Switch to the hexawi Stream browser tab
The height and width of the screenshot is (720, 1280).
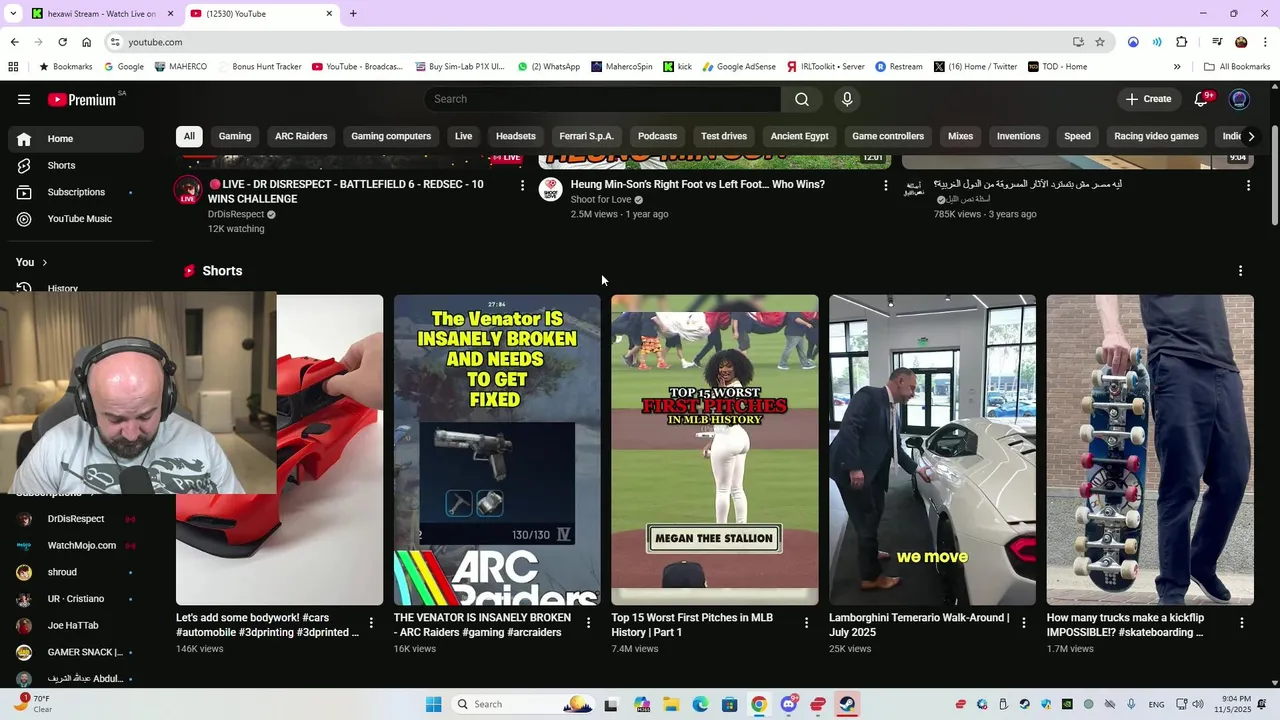(x=102, y=14)
